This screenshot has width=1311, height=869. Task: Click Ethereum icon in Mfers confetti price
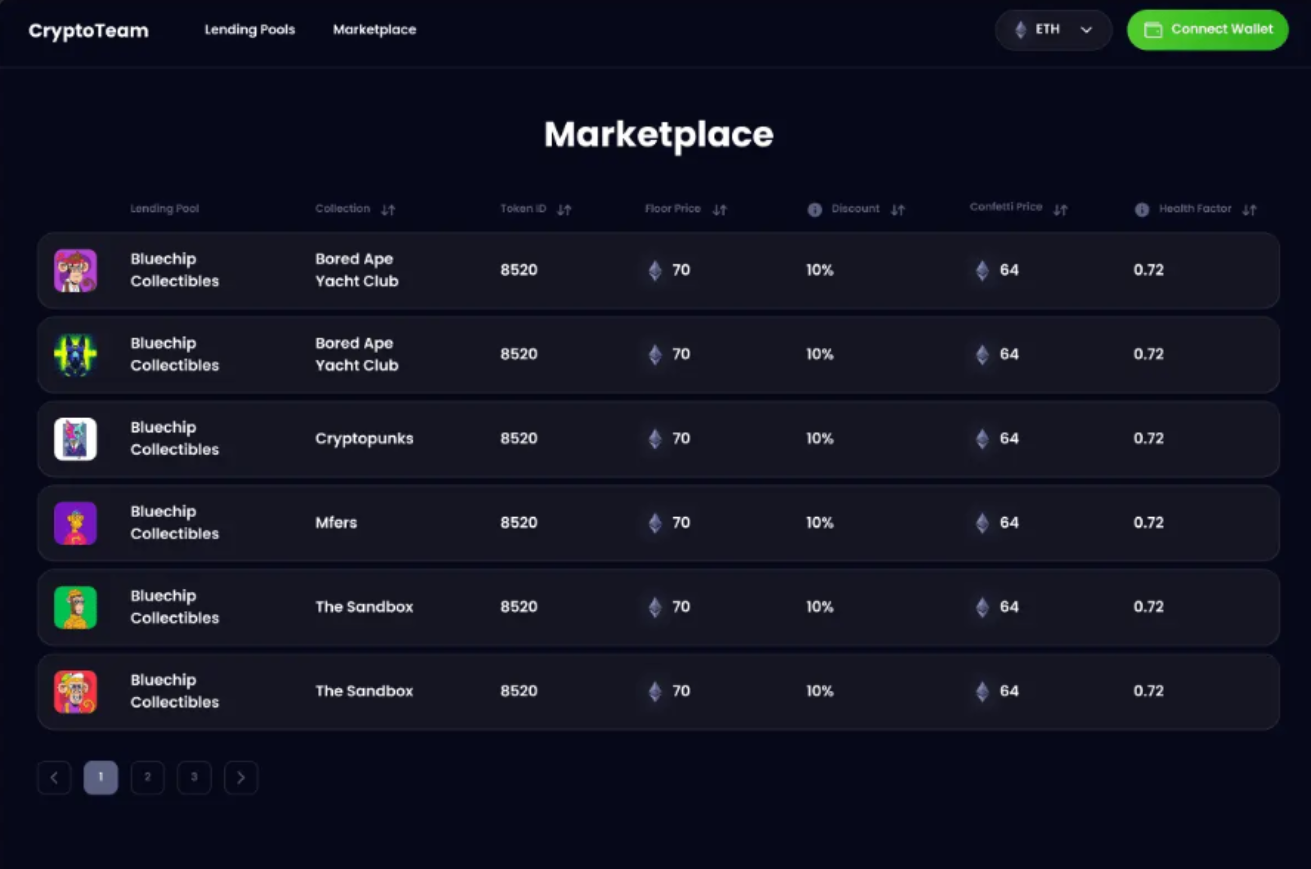click(982, 523)
